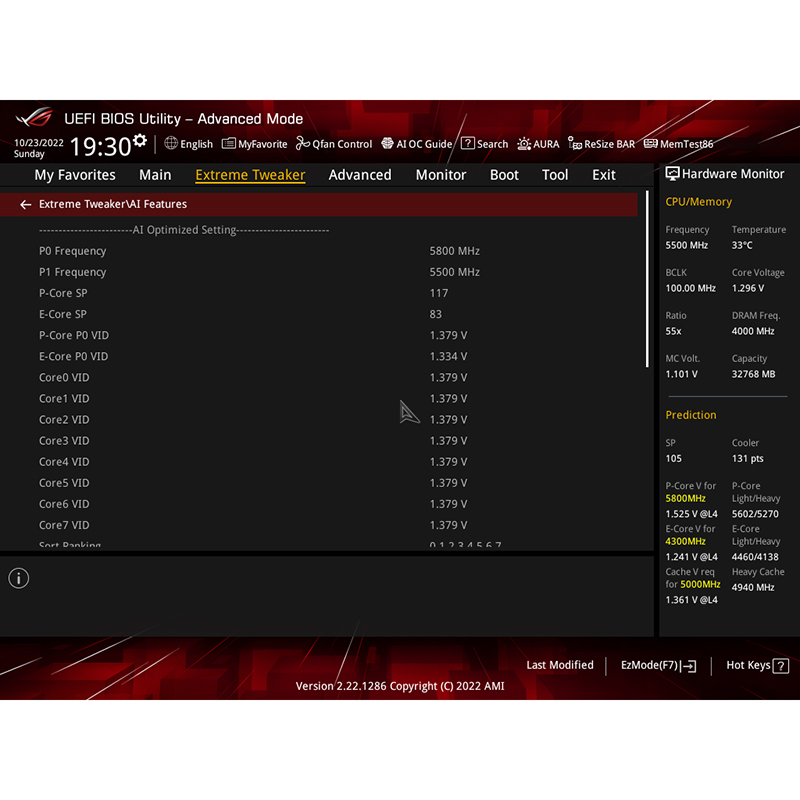The image size is (800, 800).
Task: Open the AURA lighting settings
Action: tap(538, 143)
